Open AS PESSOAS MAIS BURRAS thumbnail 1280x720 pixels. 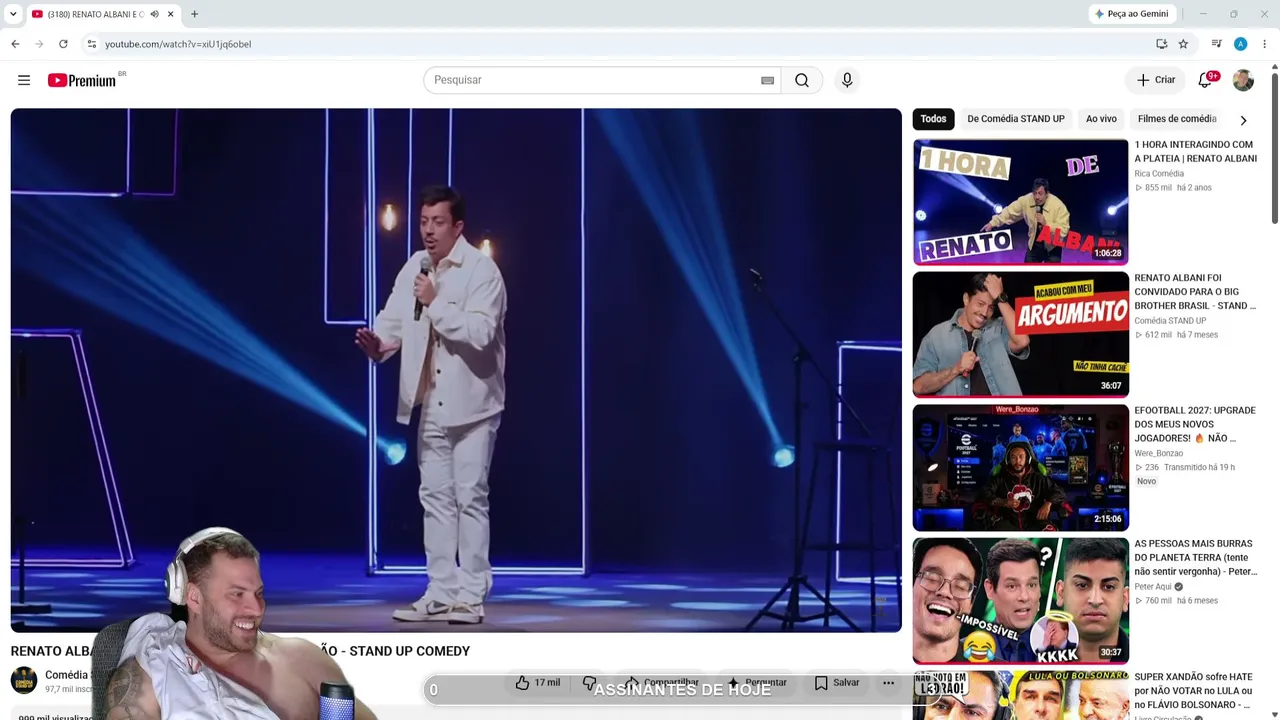pos(1020,601)
